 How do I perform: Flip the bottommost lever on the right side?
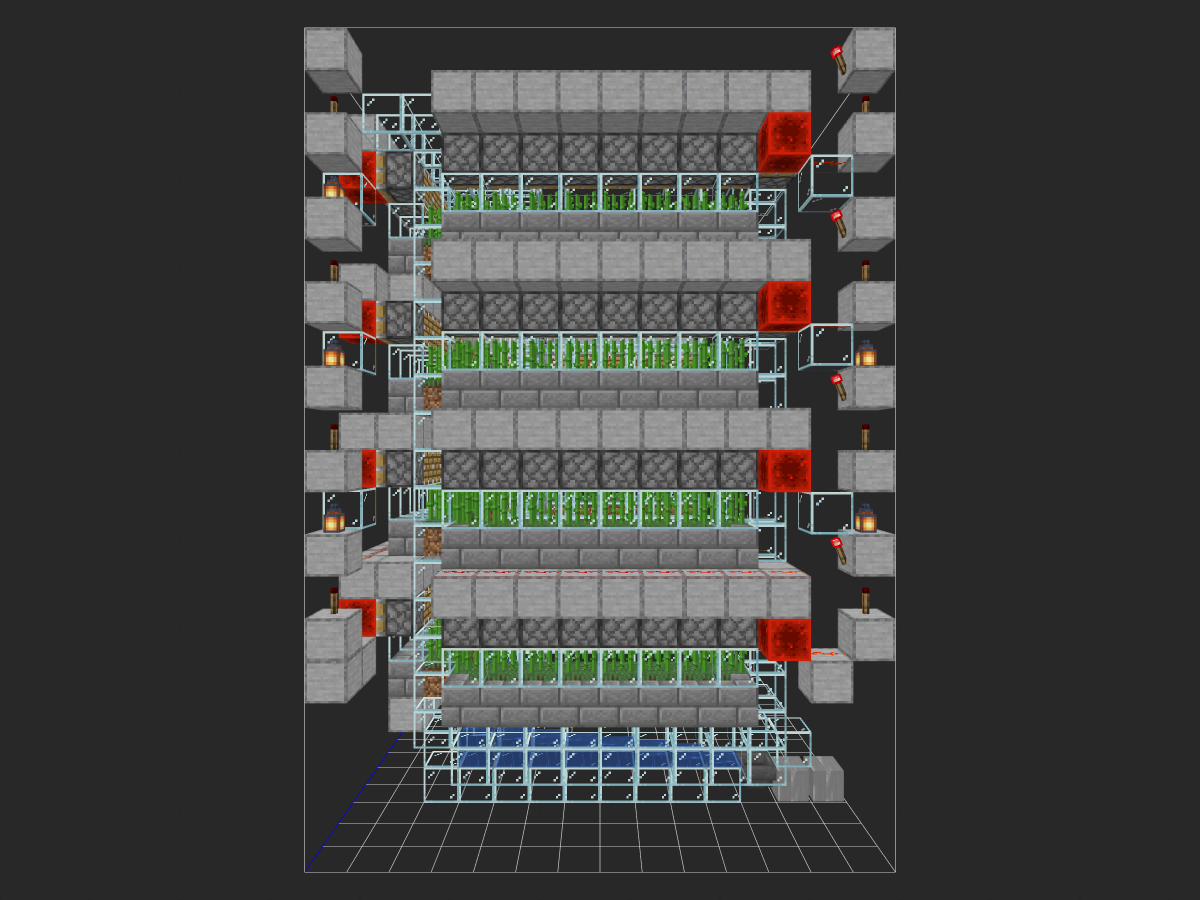point(839,550)
